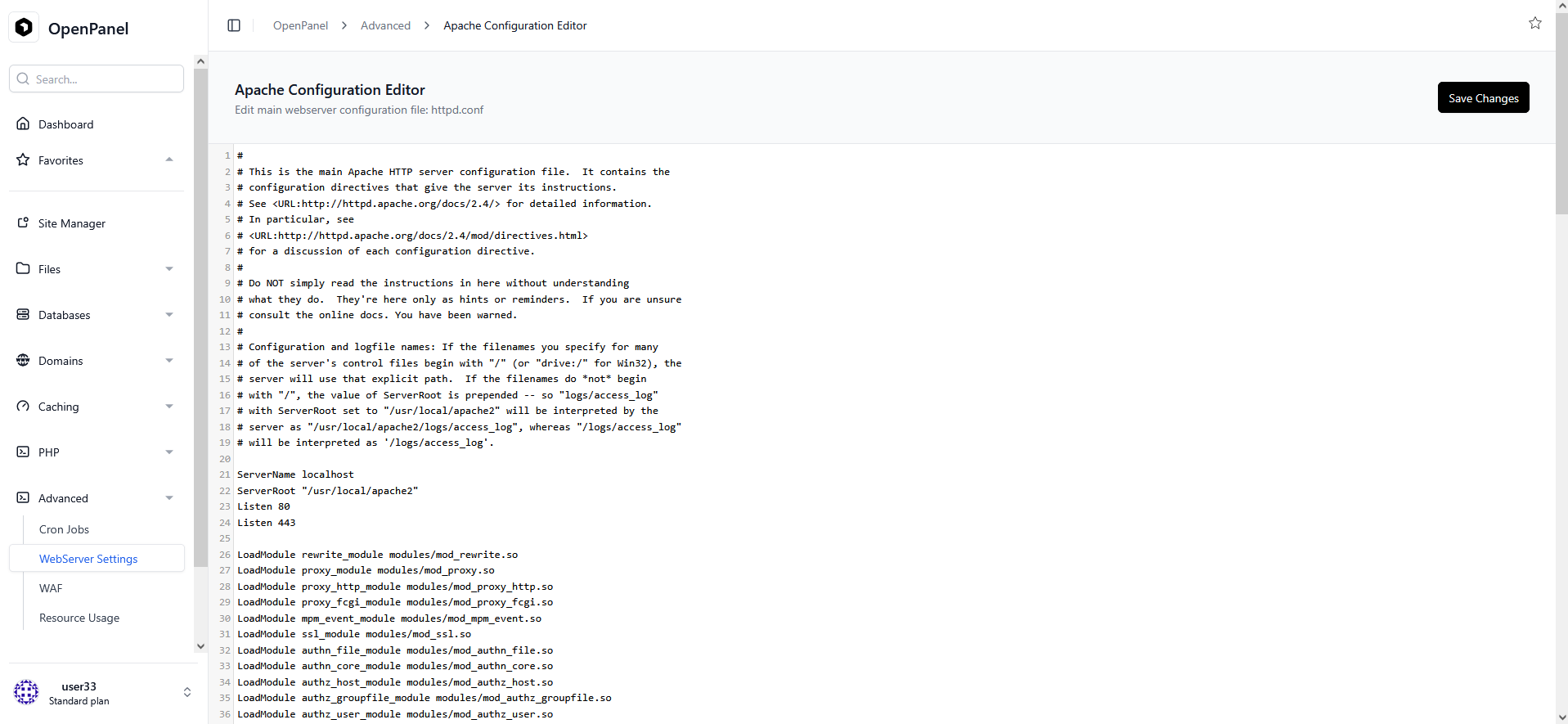
Task: Click the ServerRoot "/usr/local/apache2" line
Action: pos(327,491)
